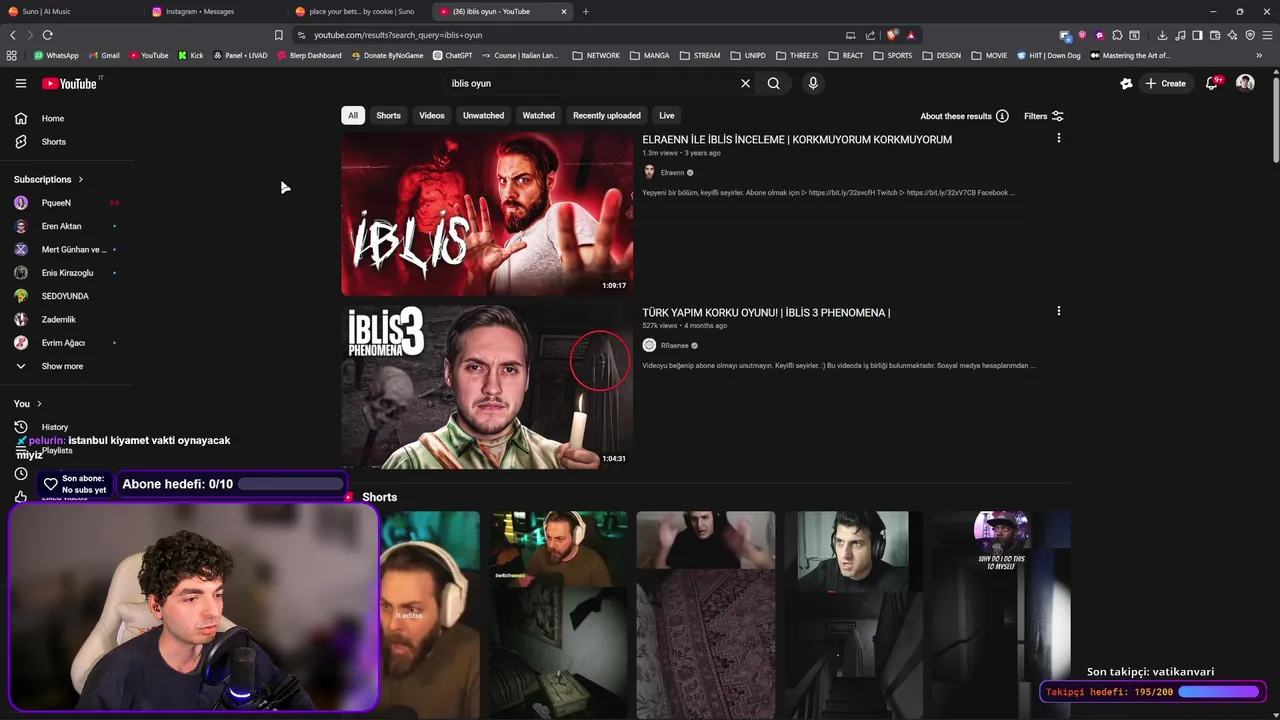Select the All filter chip

(x=352, y=115)
